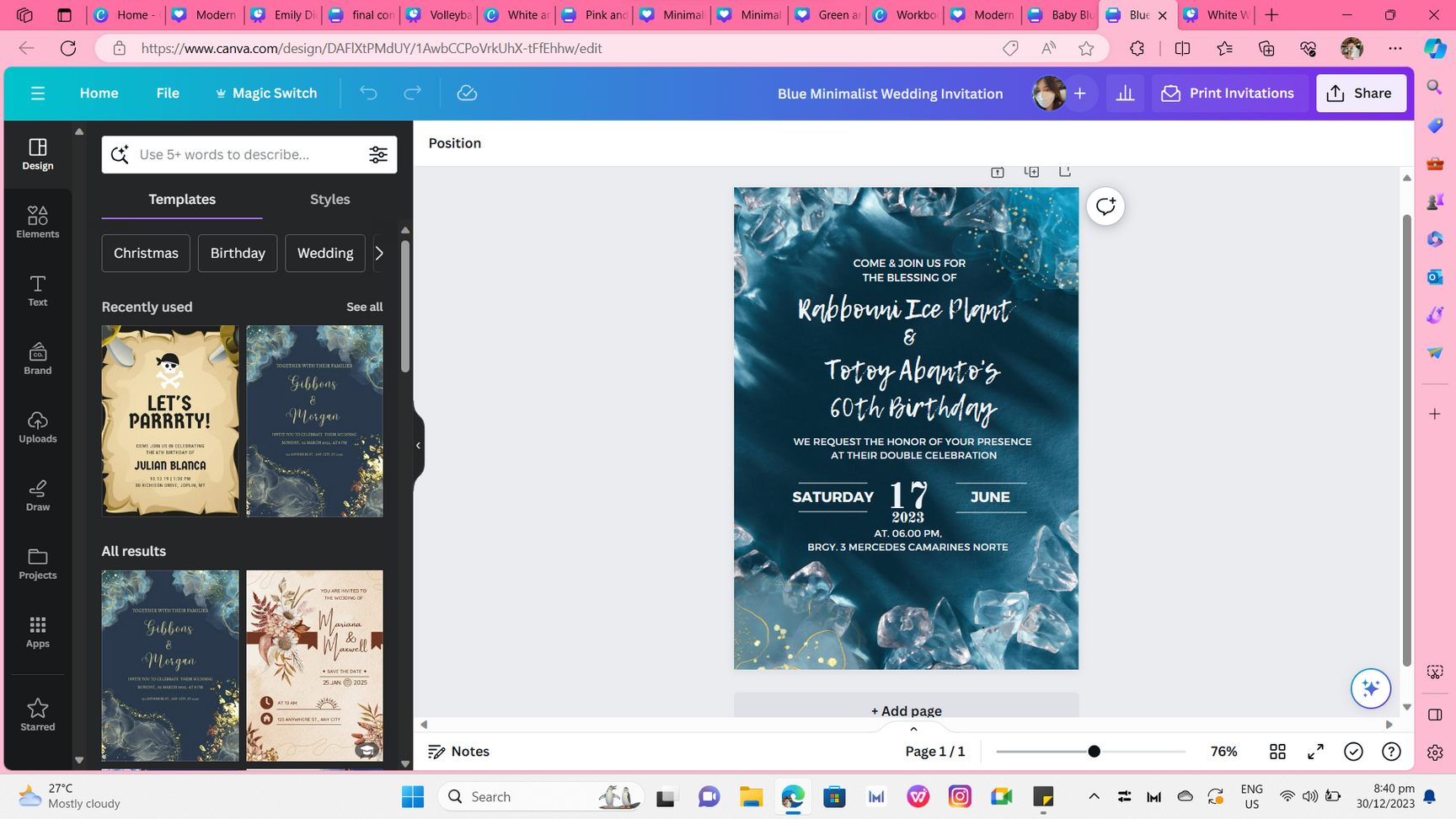Open the Insights chart icon
This screenshot has width=1456, height=819.
(1125, 93)
